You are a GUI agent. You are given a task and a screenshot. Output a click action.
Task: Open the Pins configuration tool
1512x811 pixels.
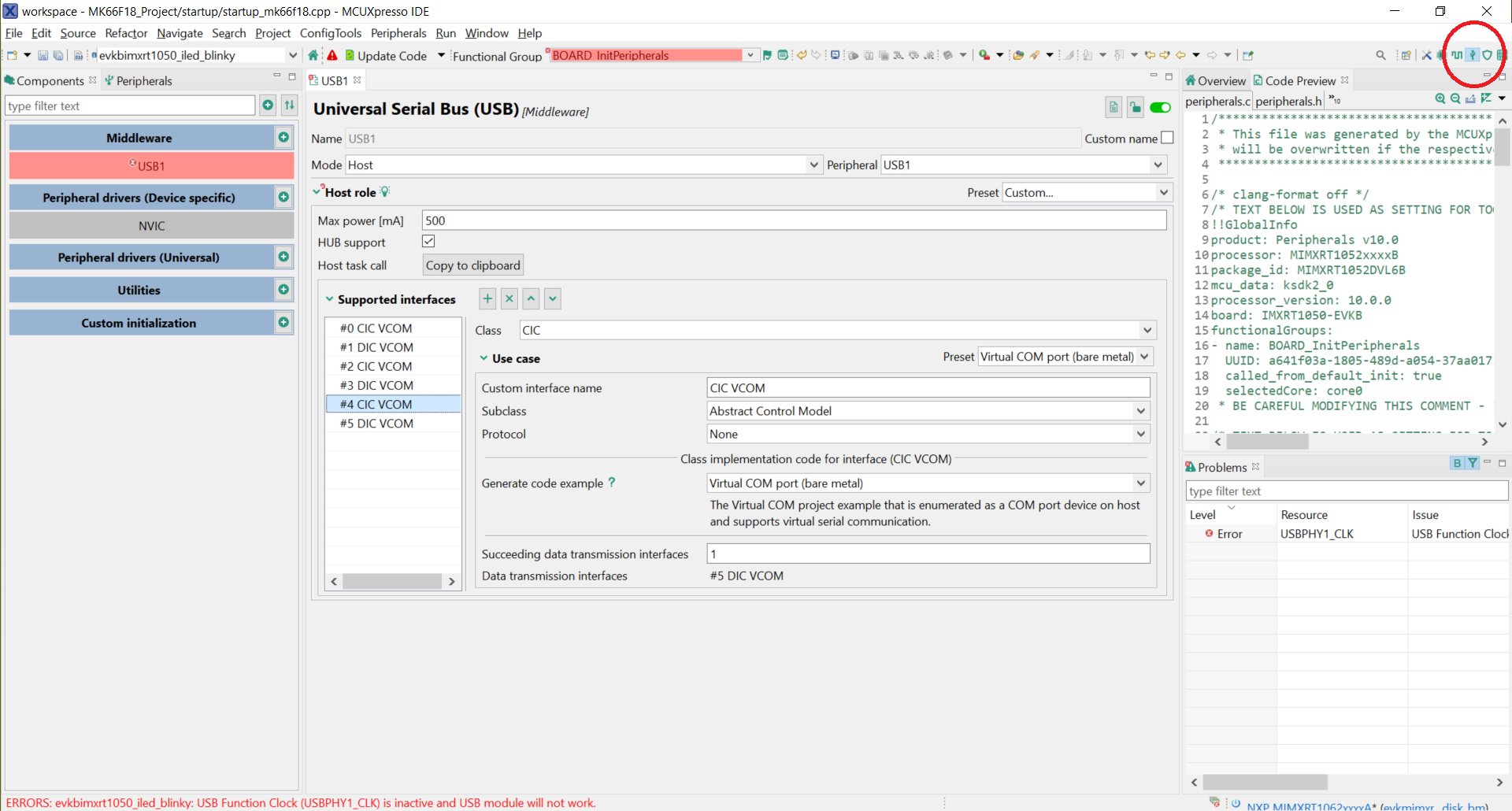pos(1440,55)
